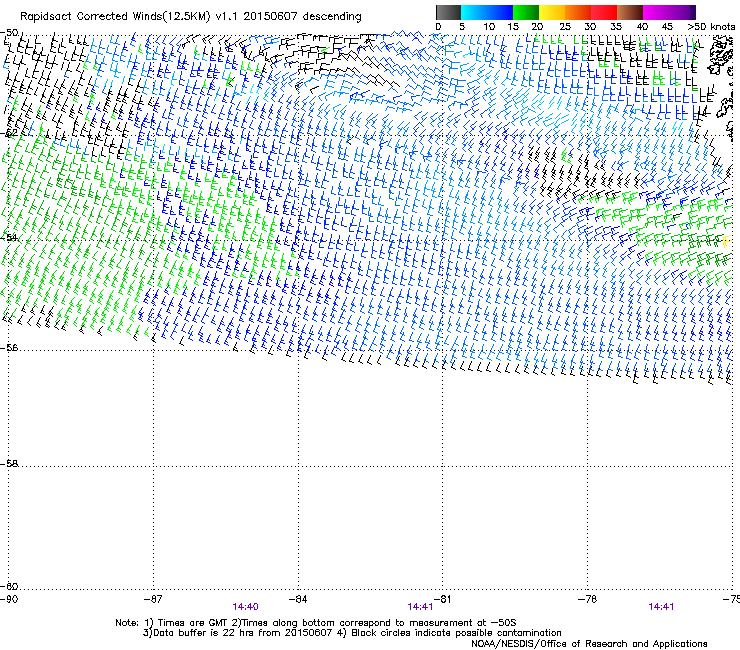Click legend scale label '25'
Screen dimensions: 740x650
pyautogui.click(x=565, y=27)
